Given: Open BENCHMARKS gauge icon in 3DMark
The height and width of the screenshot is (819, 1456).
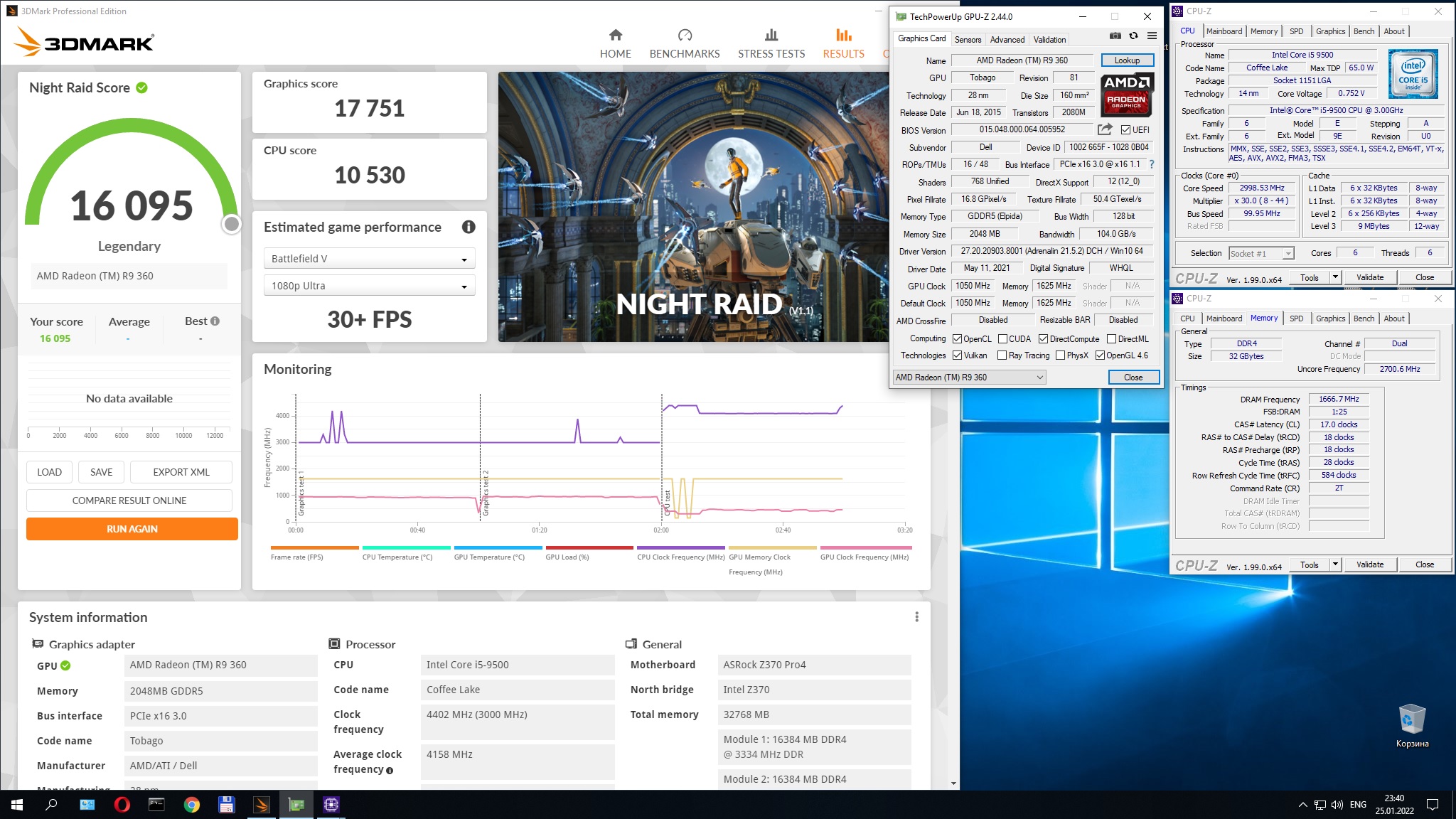Looking at the screenshot, I should (x=685, y=35).
